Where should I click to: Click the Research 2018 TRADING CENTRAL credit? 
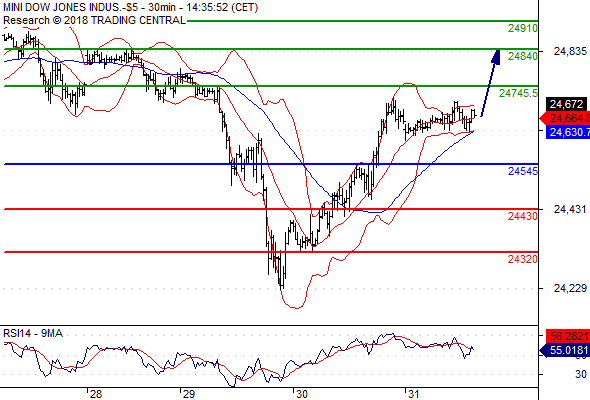[94, 20]
